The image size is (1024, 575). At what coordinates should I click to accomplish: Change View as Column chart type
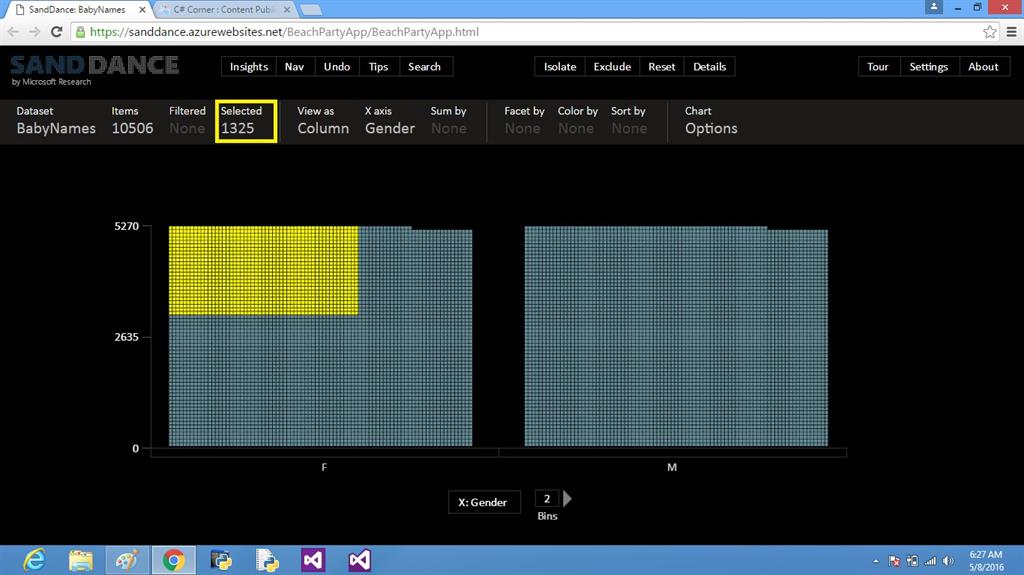coord(323,121)
